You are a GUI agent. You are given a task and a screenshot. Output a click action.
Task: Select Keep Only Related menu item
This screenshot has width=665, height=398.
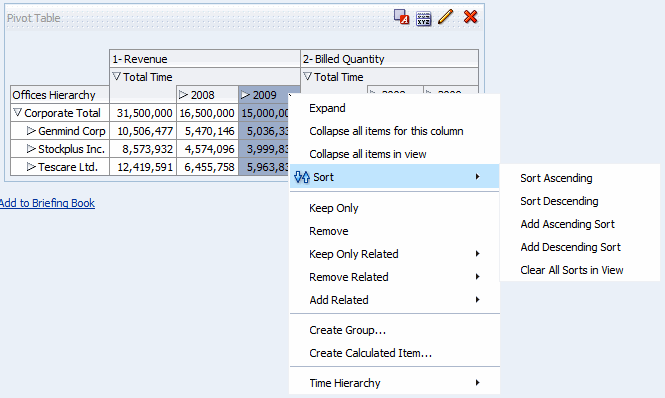[394, 254]
